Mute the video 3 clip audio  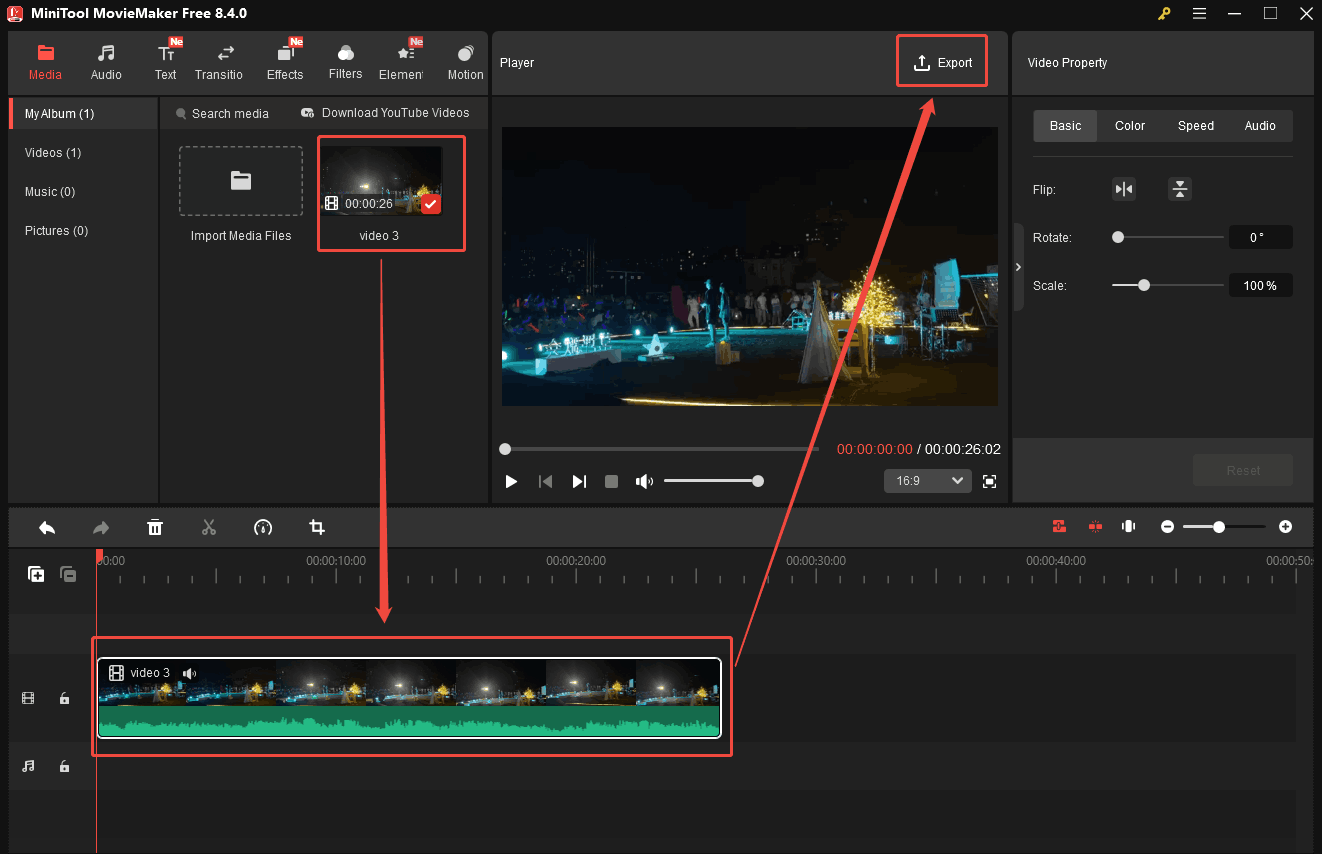(190, 673)
